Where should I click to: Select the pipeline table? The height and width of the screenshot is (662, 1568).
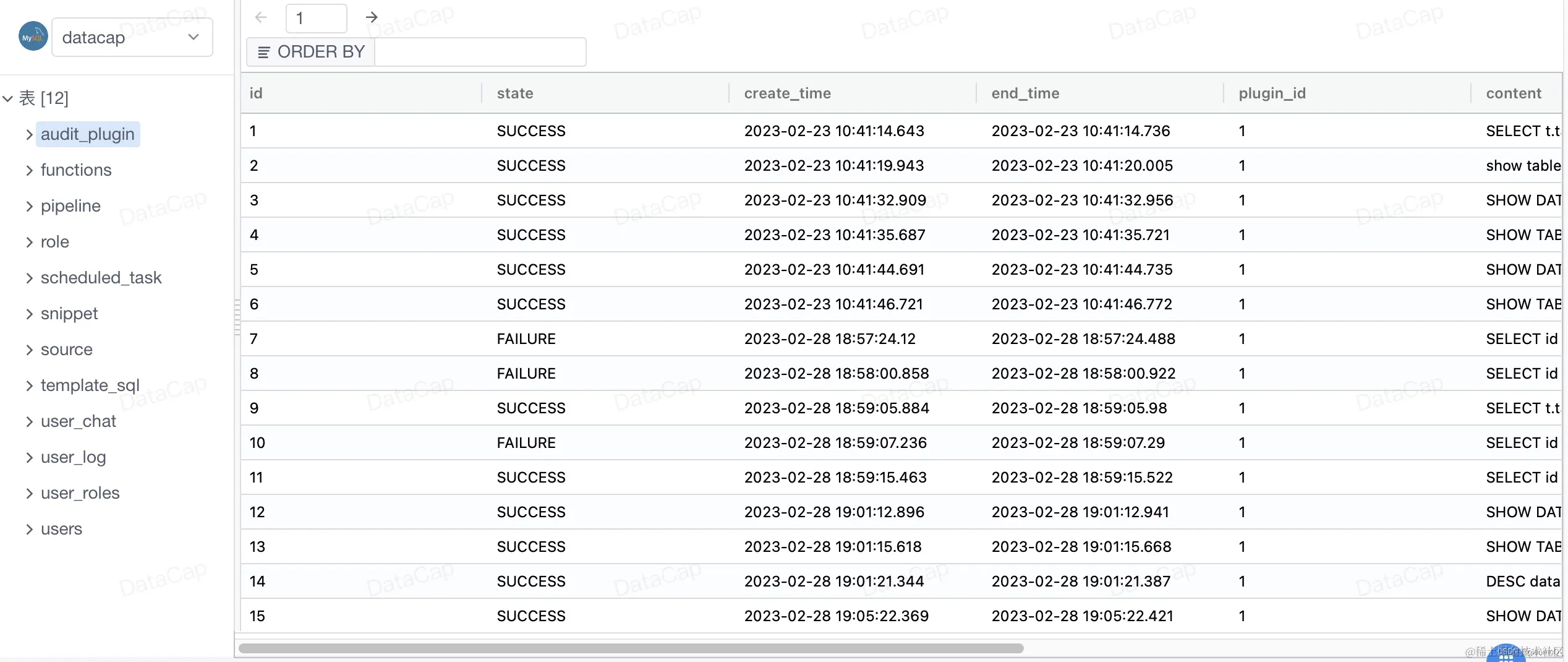point(70,206)
